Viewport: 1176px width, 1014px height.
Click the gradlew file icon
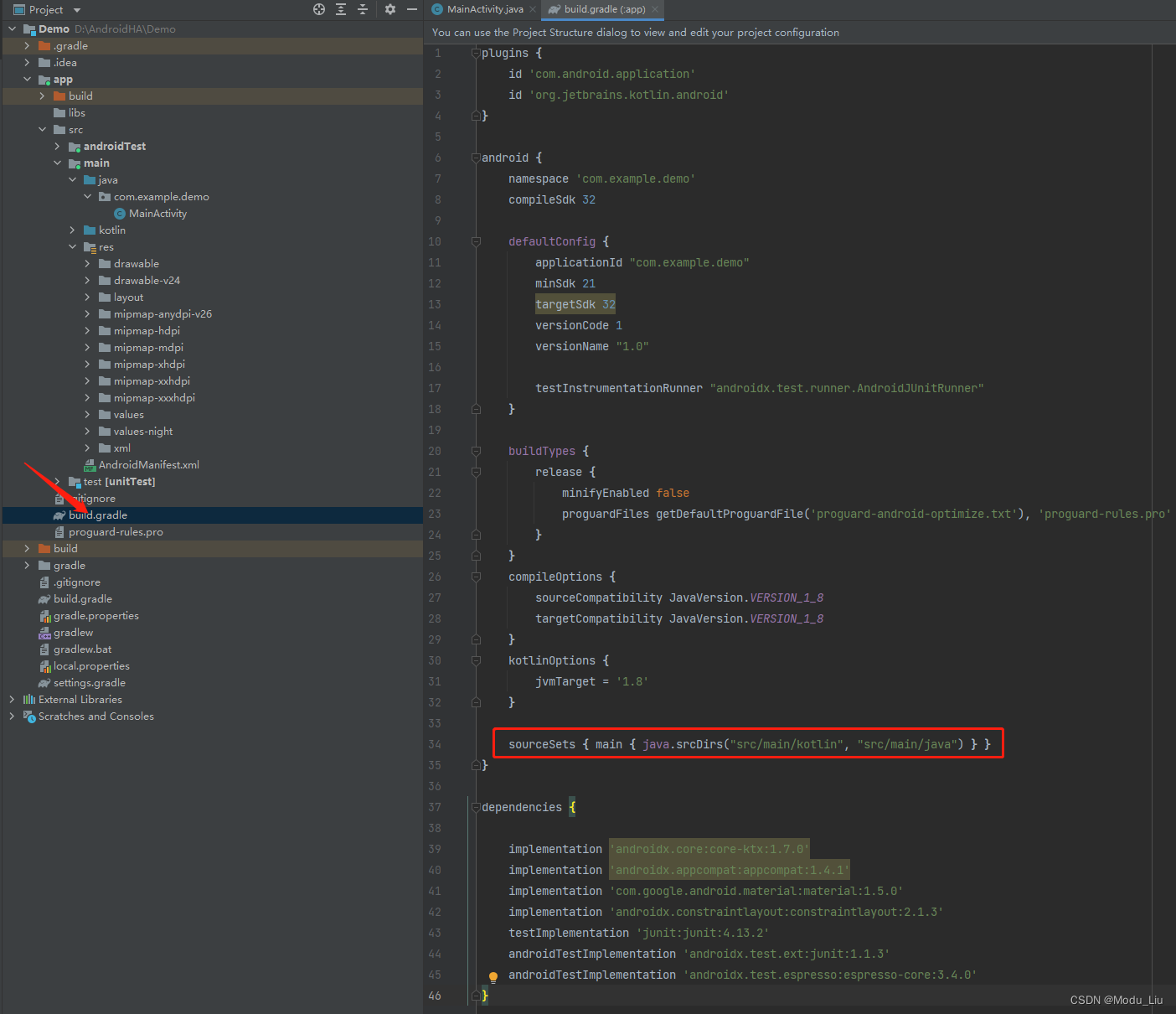pyautogui.click(x=44, y=633)
